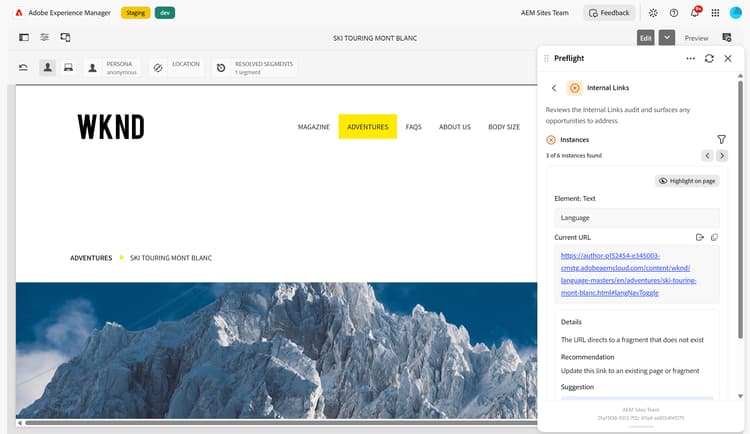The image size is (750, 434).
Task: Open the user profile avatar
Action: coord(736,13)
